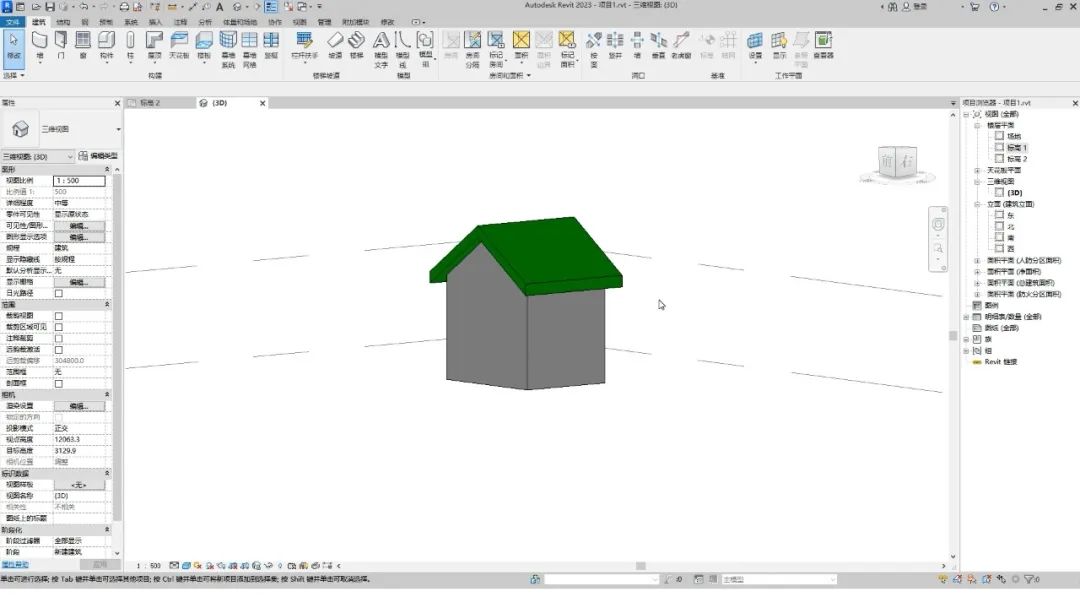Click the 楼梯 (Stair) tool
1080x608 pixels.
tap(356, 45)
